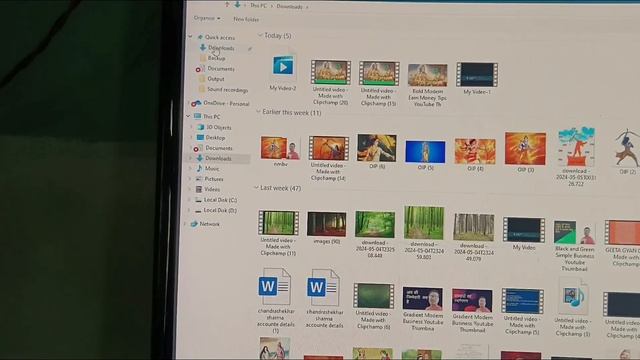Viewport: 640px width, 360px height.
Task: Click the back-down arrow in address bar
Action: point(238,5)
